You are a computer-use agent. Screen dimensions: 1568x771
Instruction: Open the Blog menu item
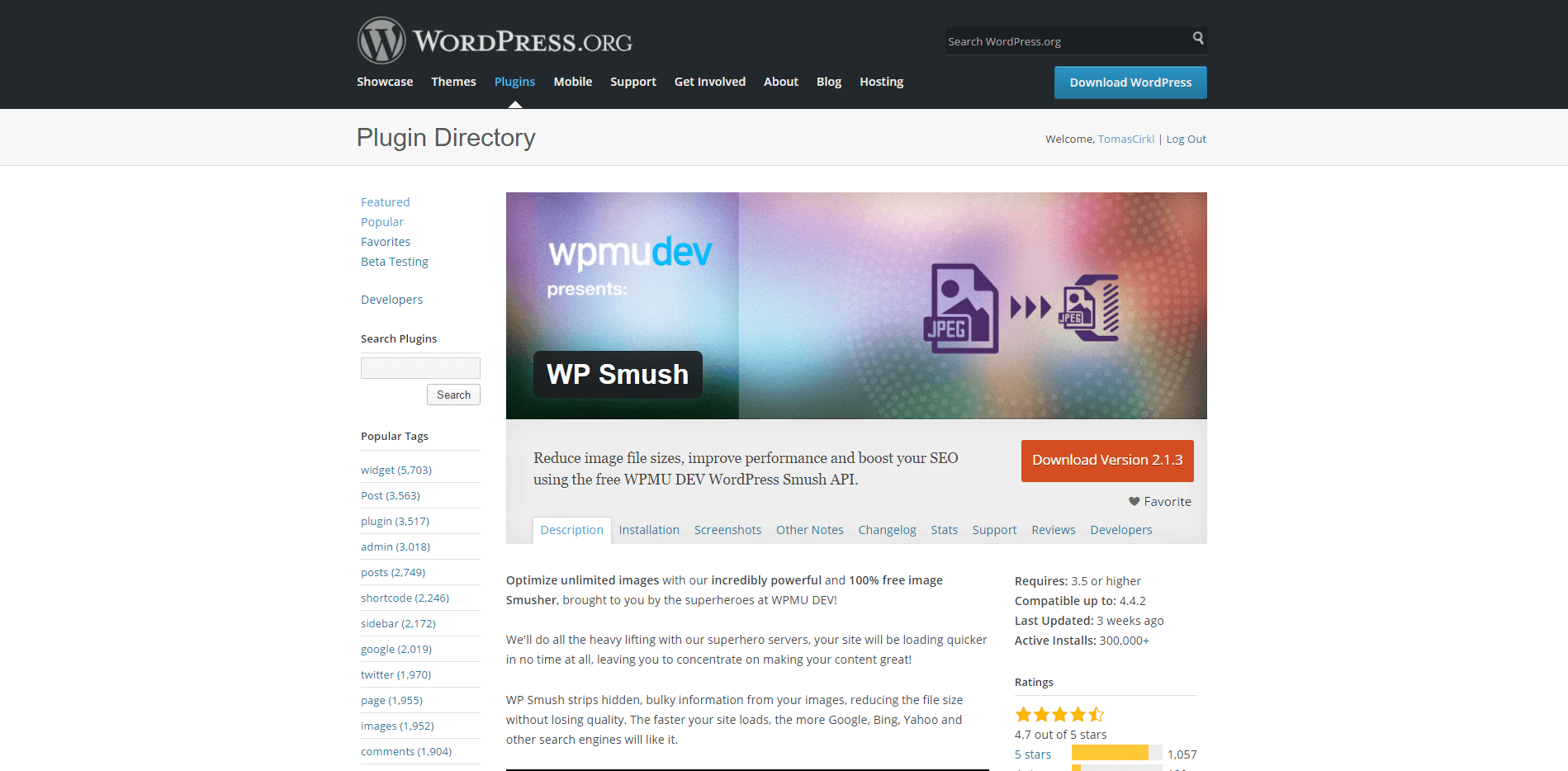pyautogui.click(x=829, y=82)
